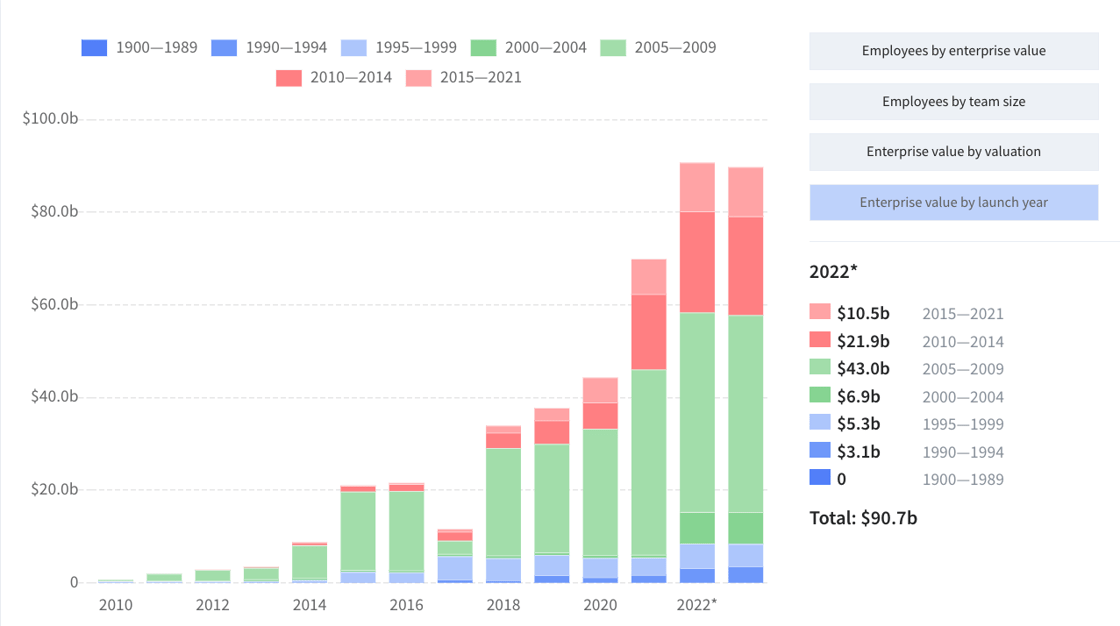Click the light green swatch beside $43.0b

pos(820,367)
